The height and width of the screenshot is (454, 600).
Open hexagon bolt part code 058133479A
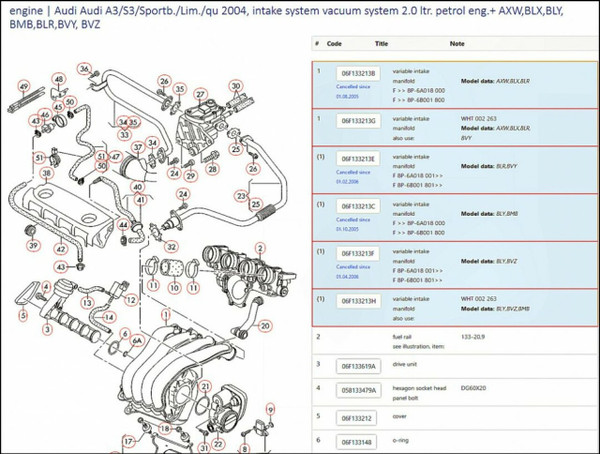(358, 388)
